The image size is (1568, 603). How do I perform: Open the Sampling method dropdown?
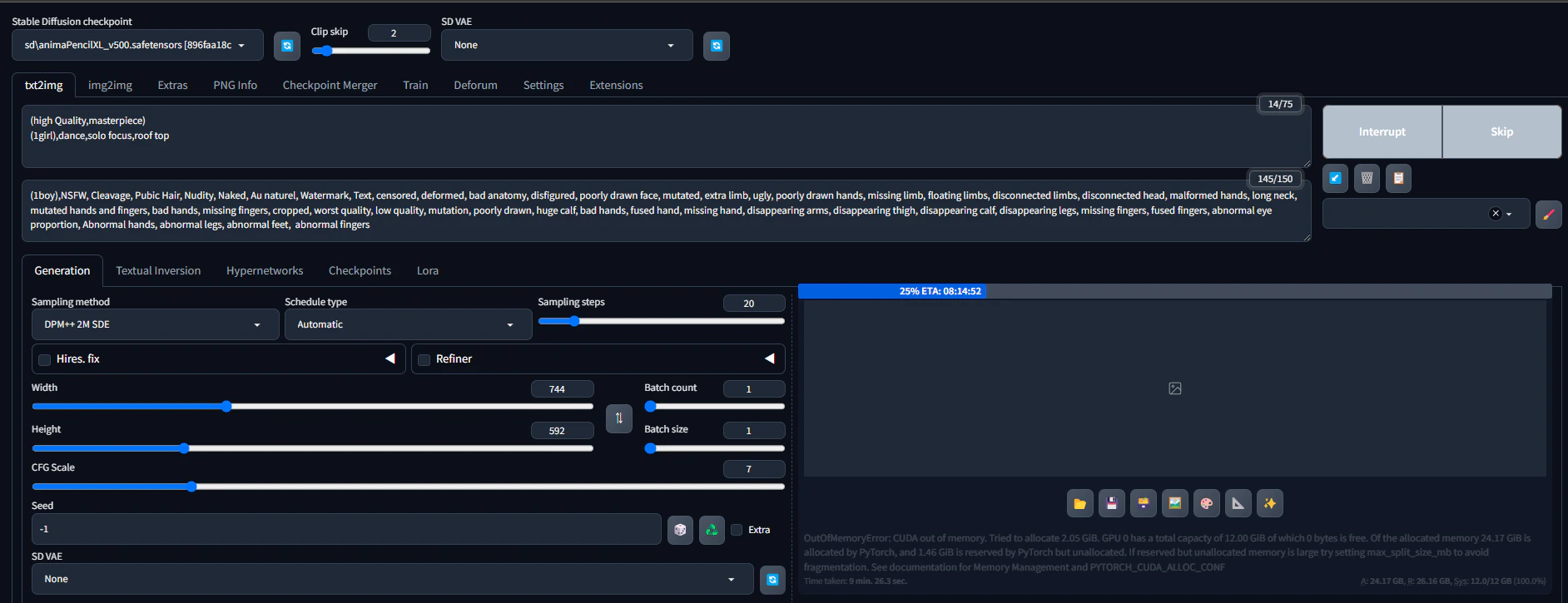coord(155,324)
